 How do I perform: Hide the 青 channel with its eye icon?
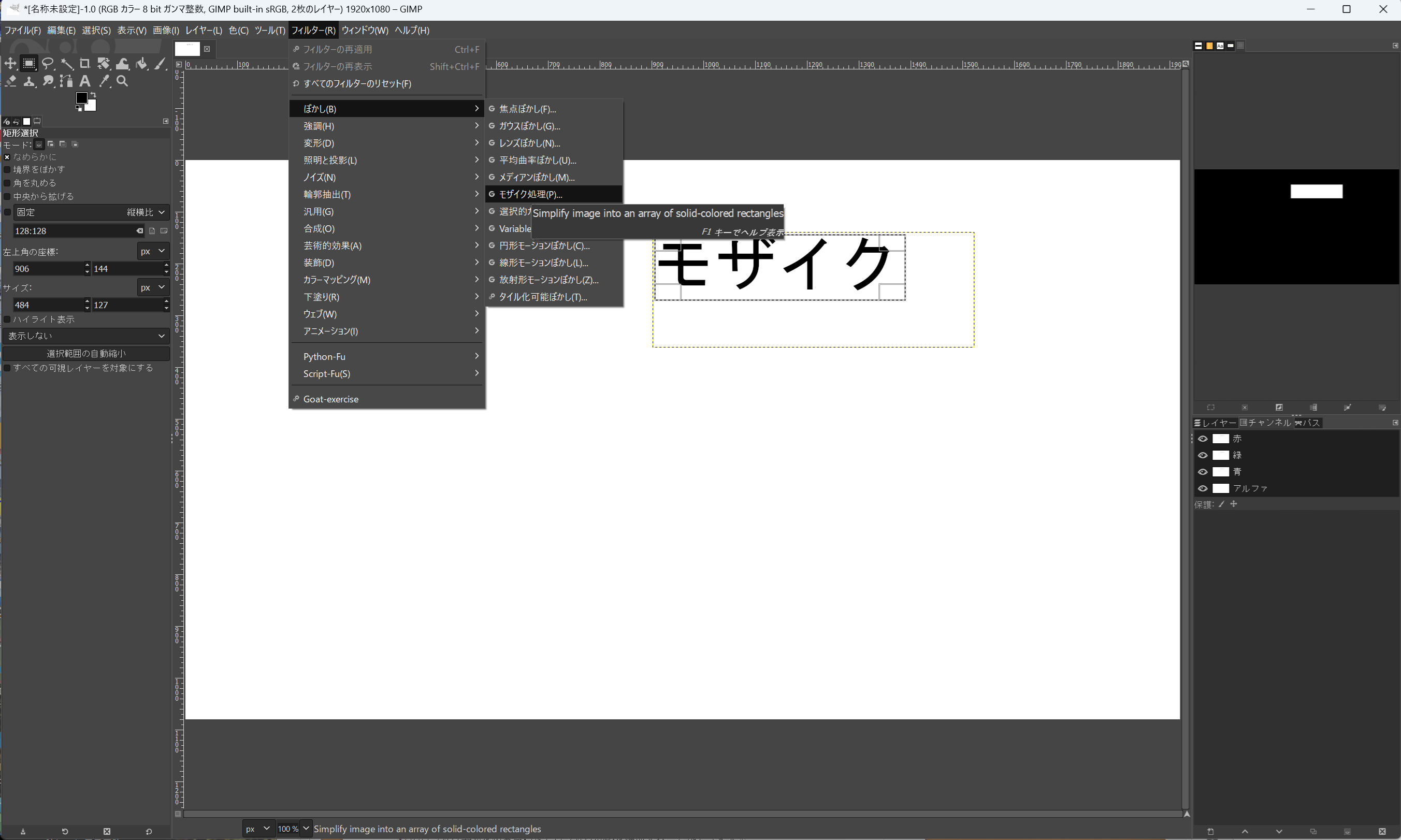(1203, 471)
